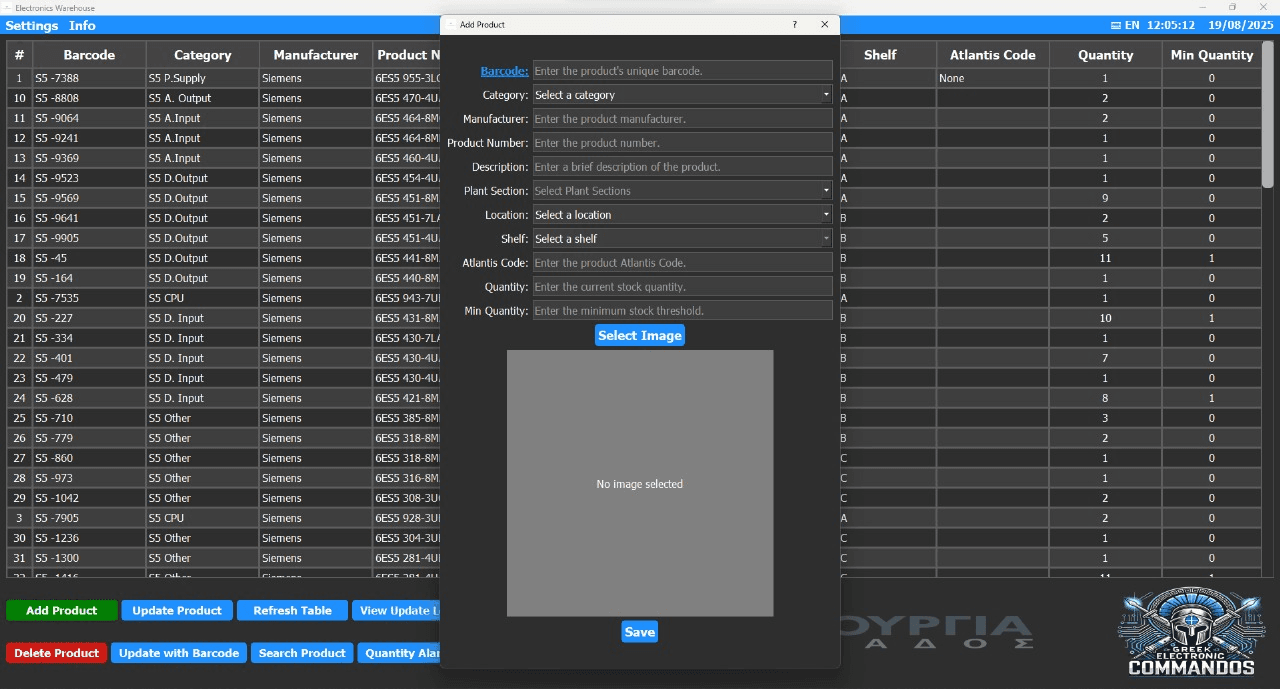This screenshot has height=689, width=1280.
Task: Open the Location combo box
Action: (682, 215)
